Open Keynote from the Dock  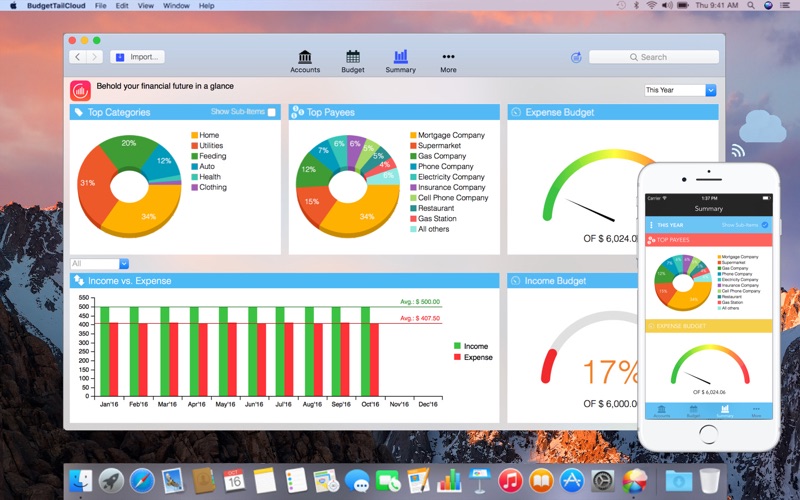pos(480,481)
